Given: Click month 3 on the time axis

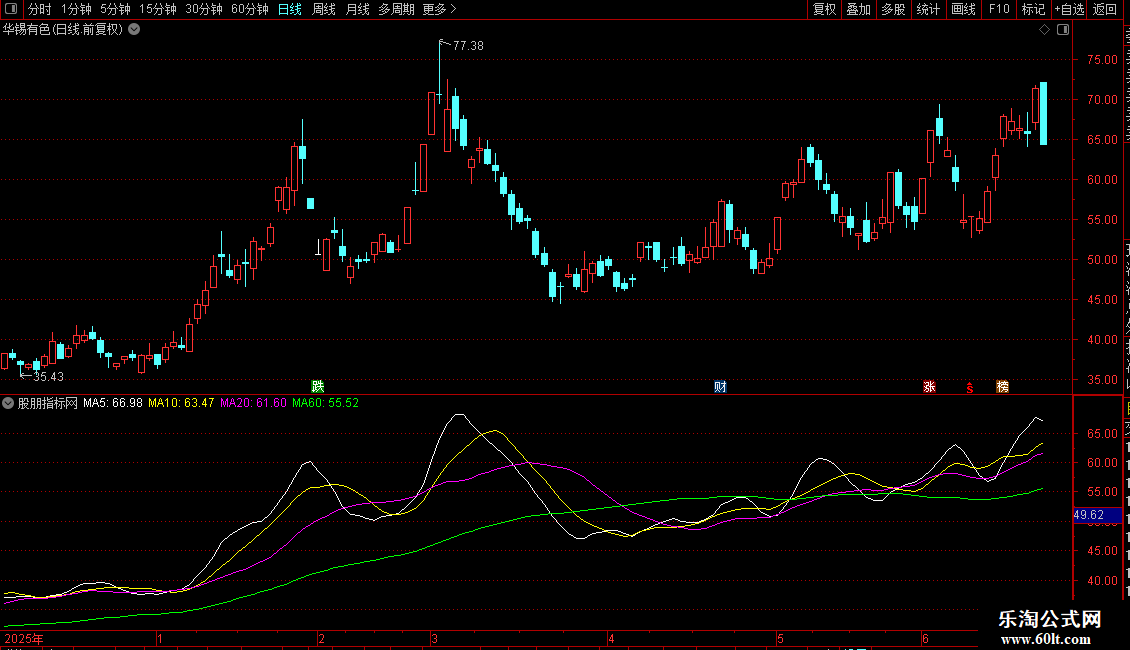Looking at the screenshot, I should click(x=435, y=638).
